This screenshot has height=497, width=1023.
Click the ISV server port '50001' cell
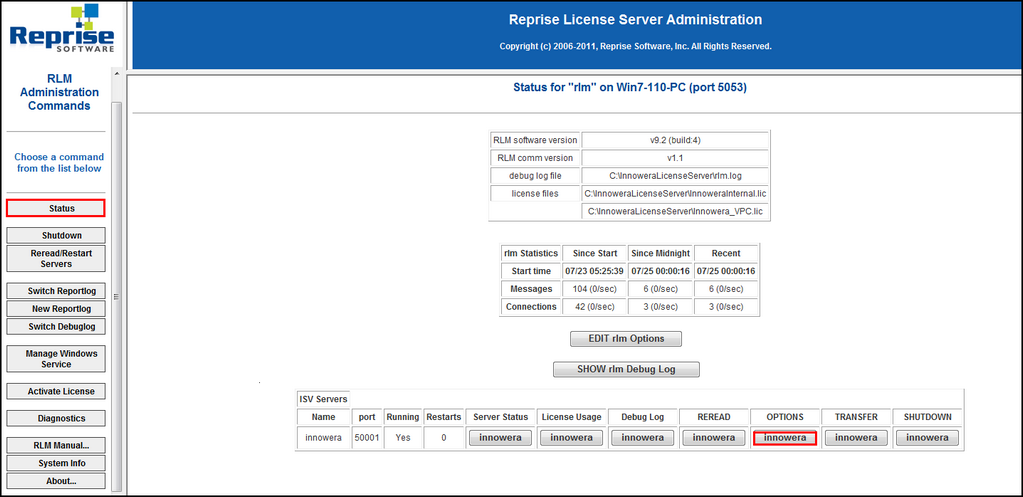(365, 438)
